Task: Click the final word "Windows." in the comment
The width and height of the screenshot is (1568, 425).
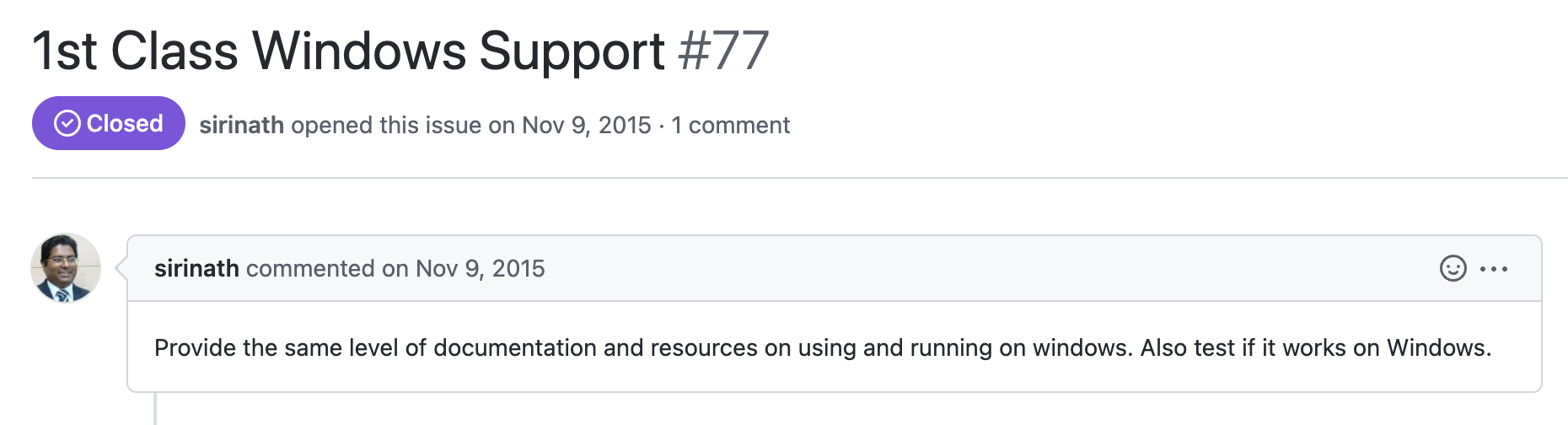Action: [x=1439, y=347]
